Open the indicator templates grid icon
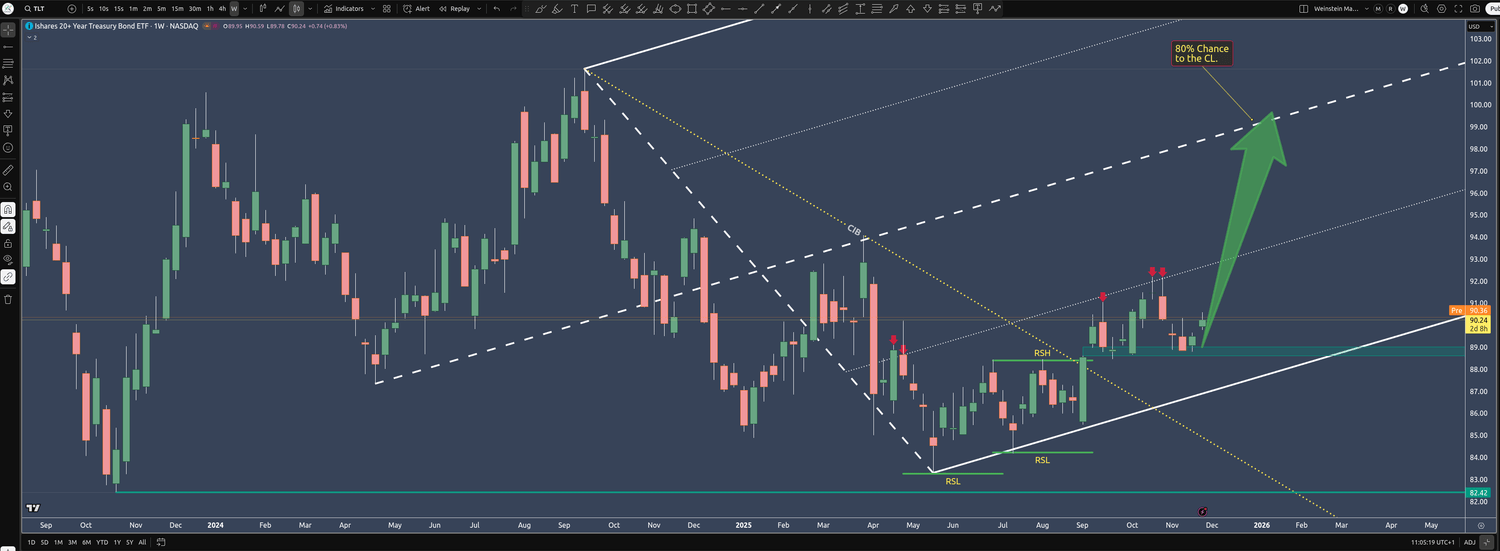Viewport: 1500px width, 551px height. [x=386, y=8]
